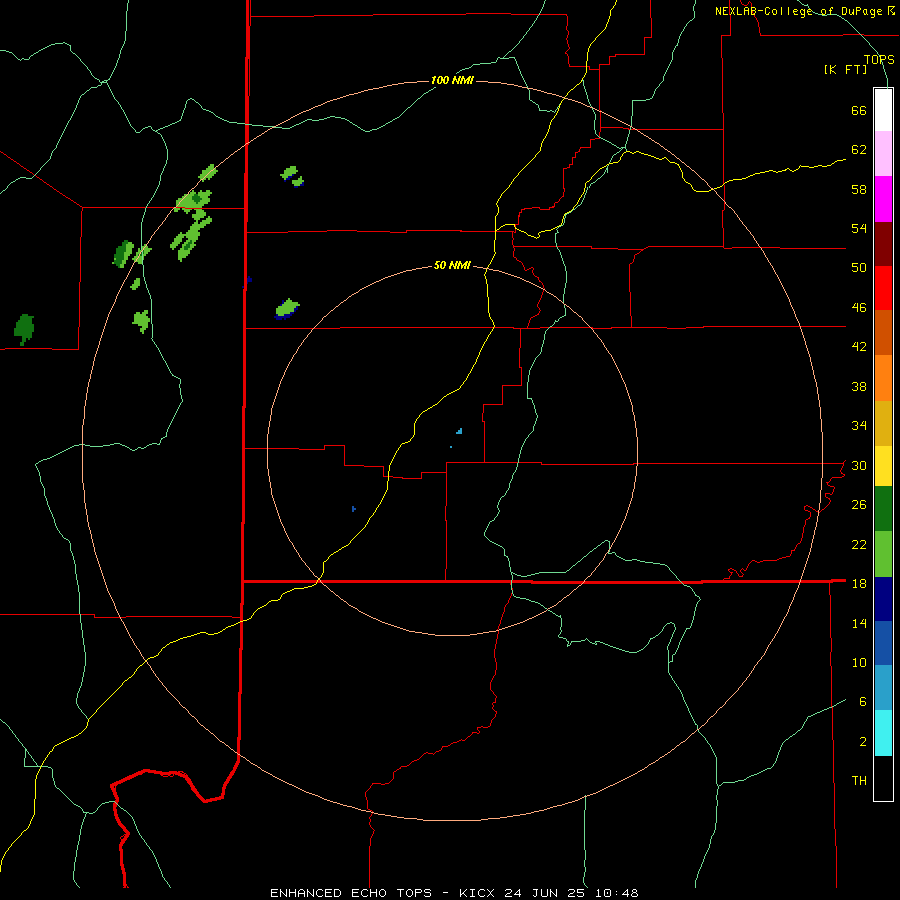Click the K FT units label
The image size is (900, 900).
click(845, 70)
